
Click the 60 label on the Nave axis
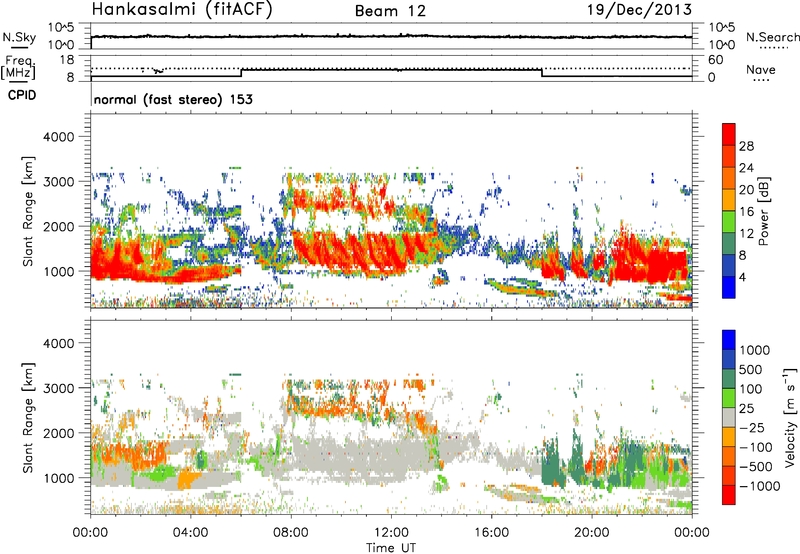[x=715, y=60]
